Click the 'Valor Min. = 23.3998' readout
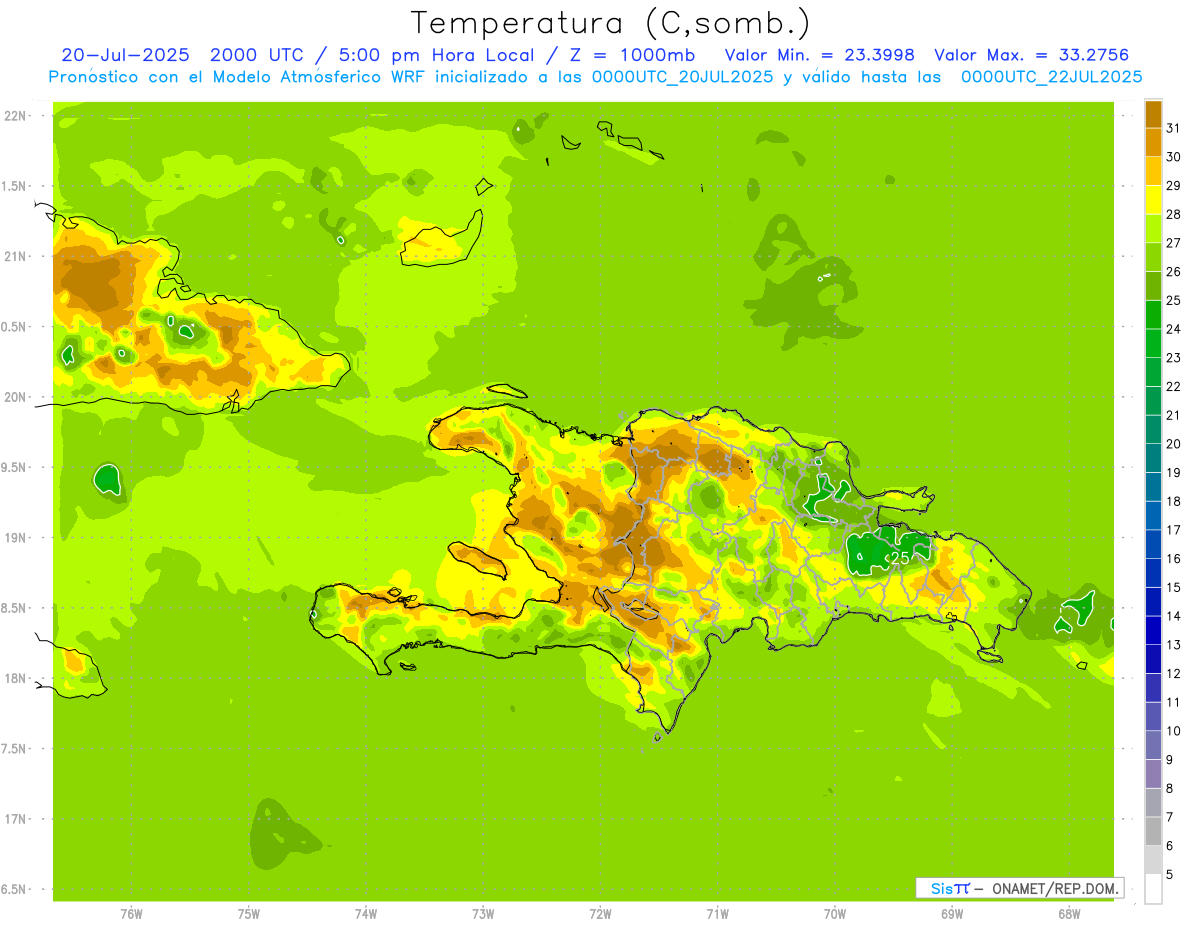The width and height of the screenshot is (1200, 927). 820,55
